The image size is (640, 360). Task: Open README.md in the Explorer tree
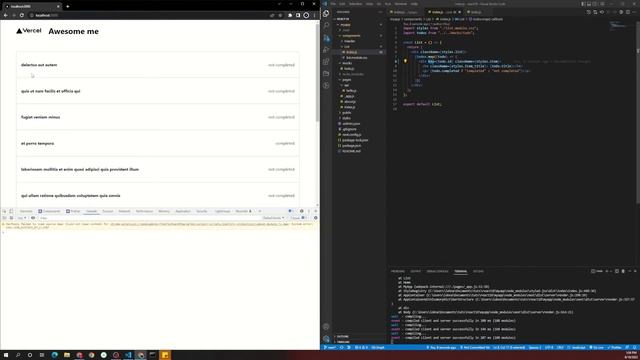pyautogui.click(x=351, y=151)
